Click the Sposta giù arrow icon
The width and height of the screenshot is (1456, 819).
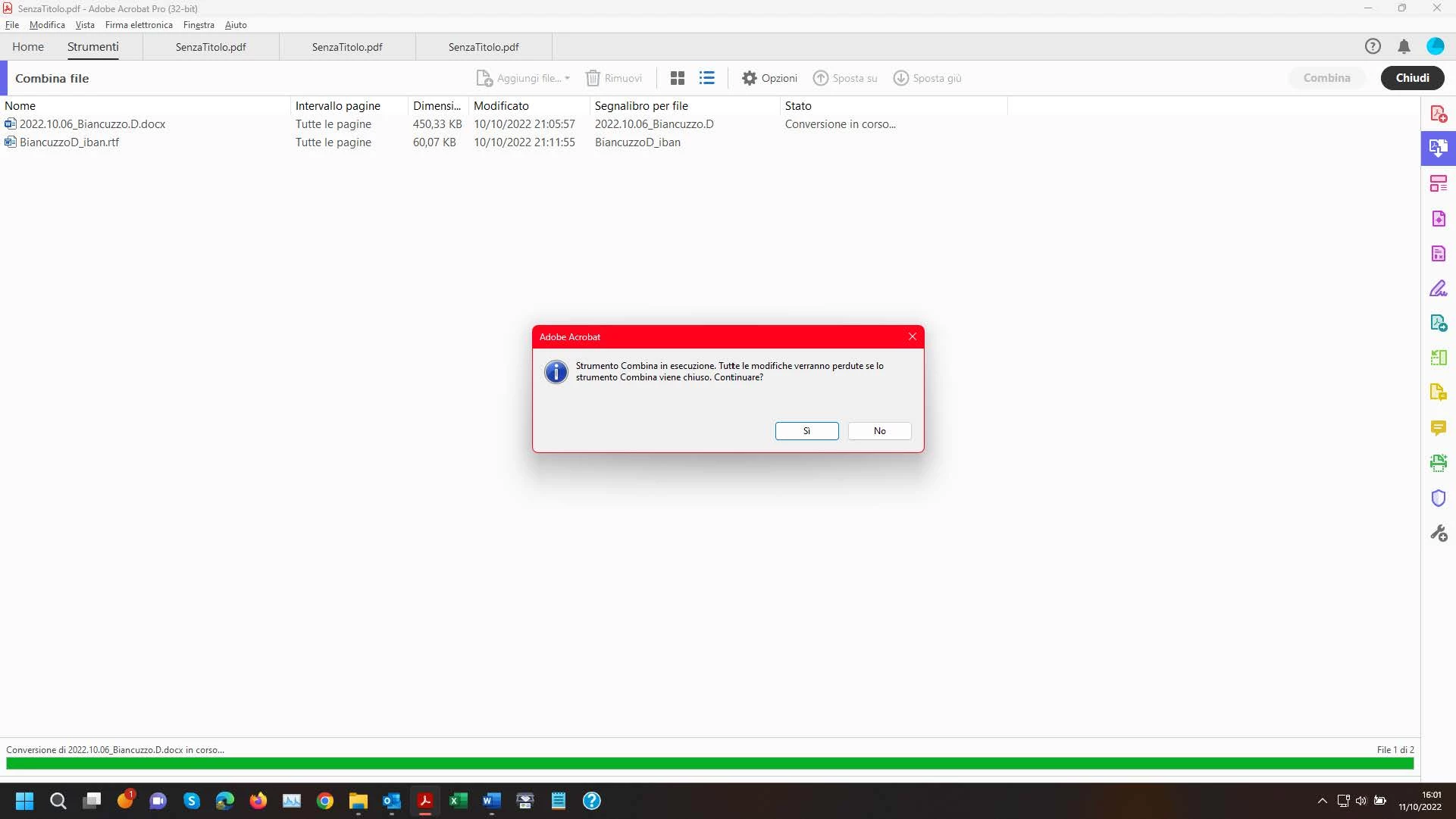pyautogui.click(x=900, y=78)
